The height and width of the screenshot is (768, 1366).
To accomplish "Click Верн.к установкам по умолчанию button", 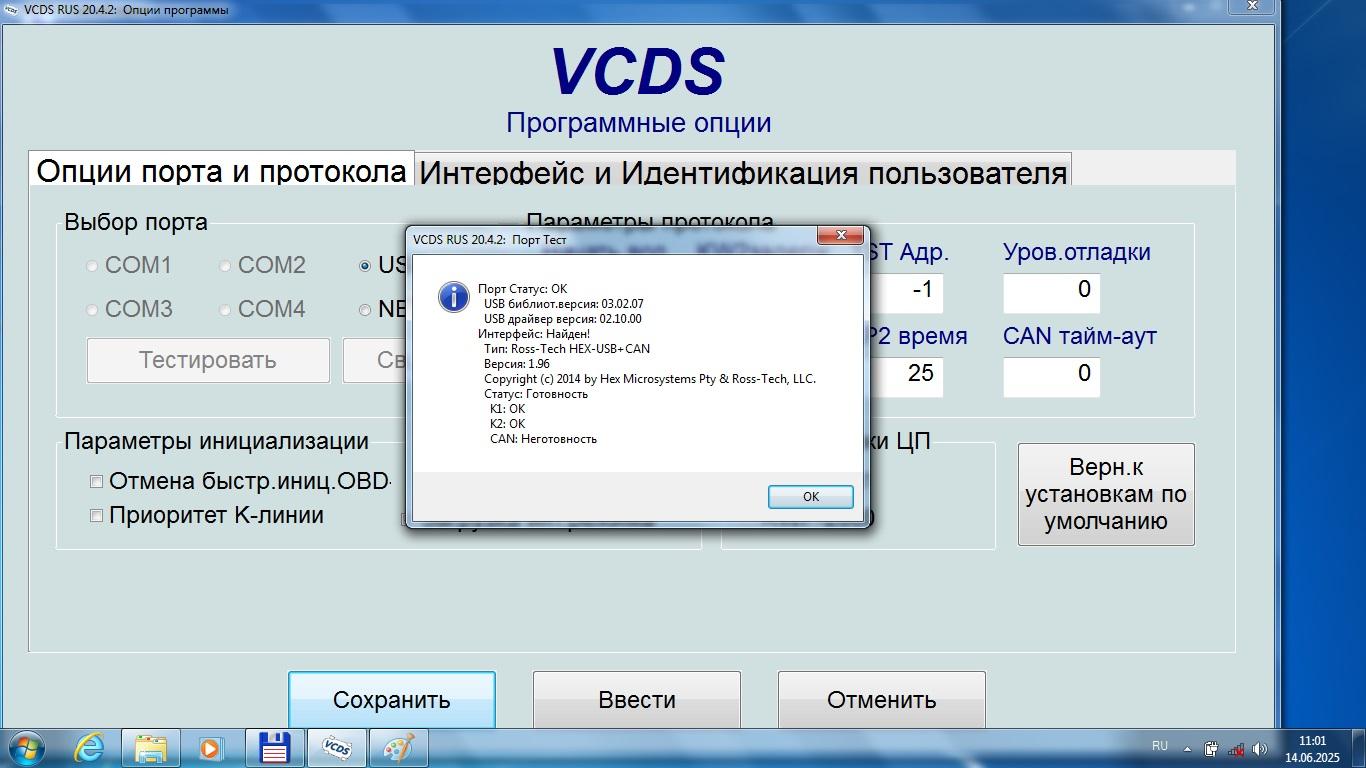I will pyautogui.click(x=1106, y=494).
